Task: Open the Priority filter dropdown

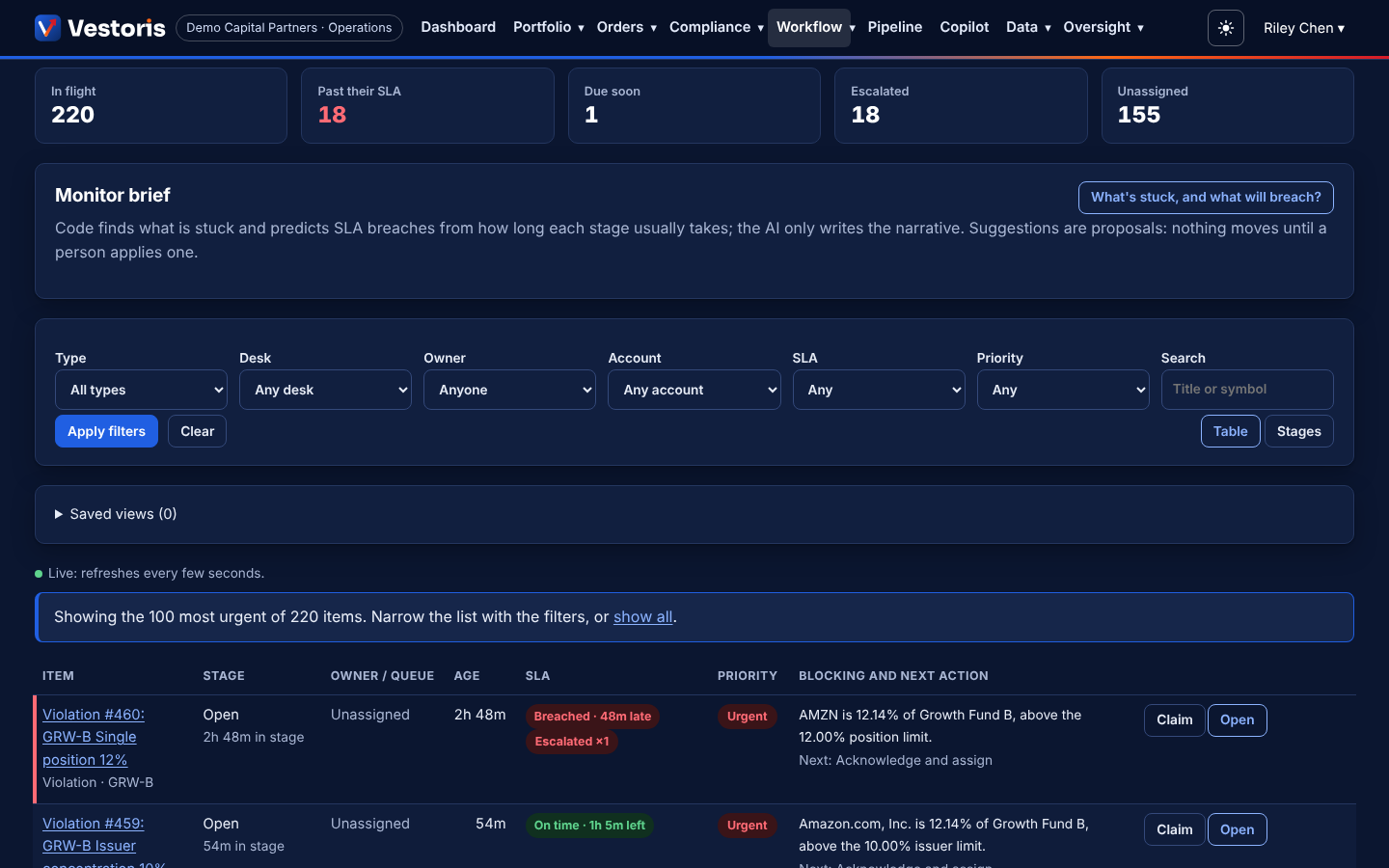Action: tap(1063, 390)
